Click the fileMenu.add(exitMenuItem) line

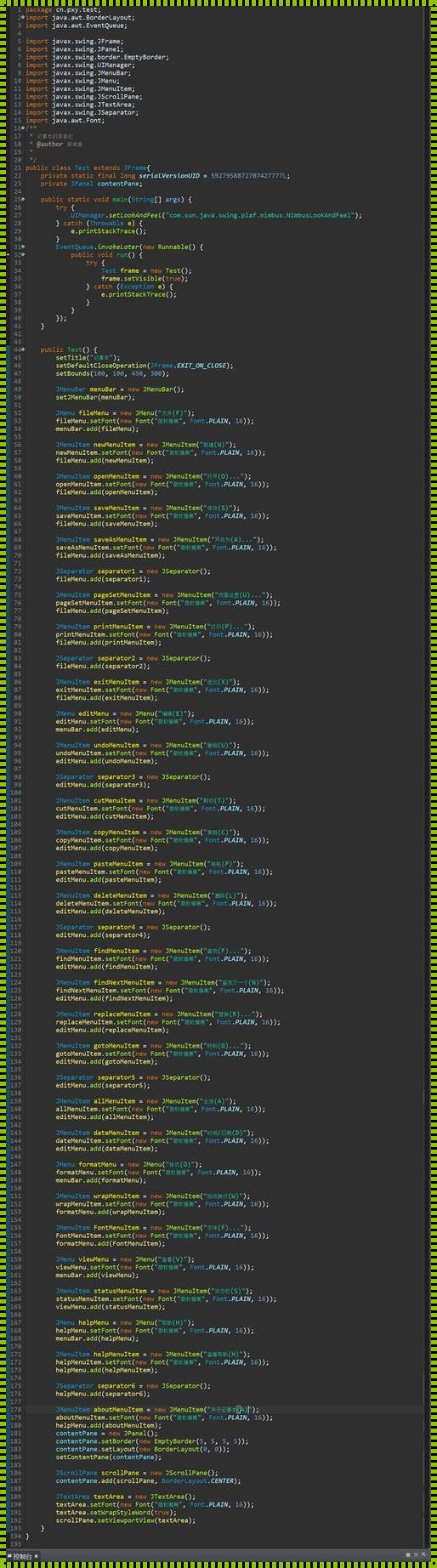[105, 697]
